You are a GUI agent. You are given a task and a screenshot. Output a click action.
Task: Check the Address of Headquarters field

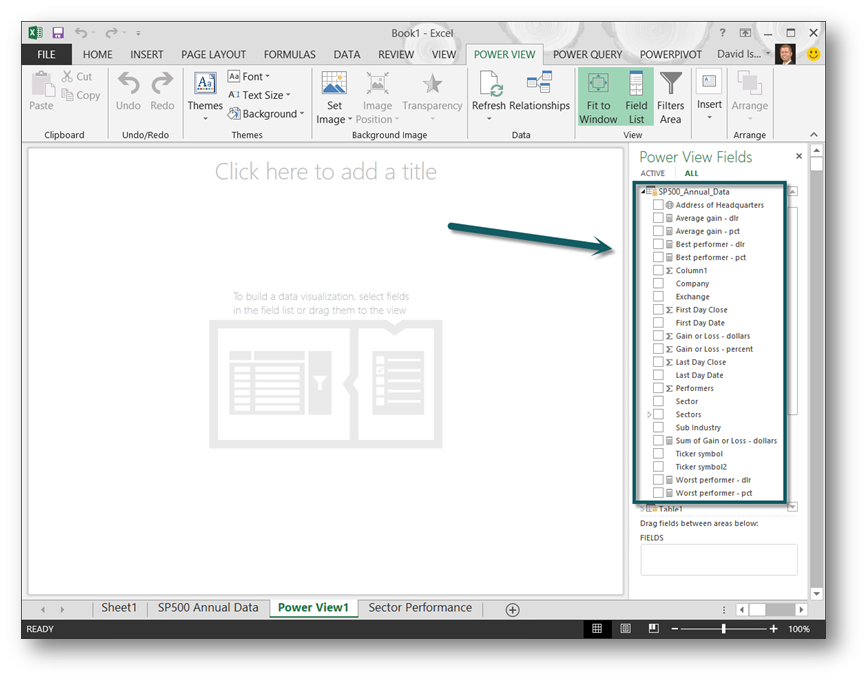(x=658, y=205)
